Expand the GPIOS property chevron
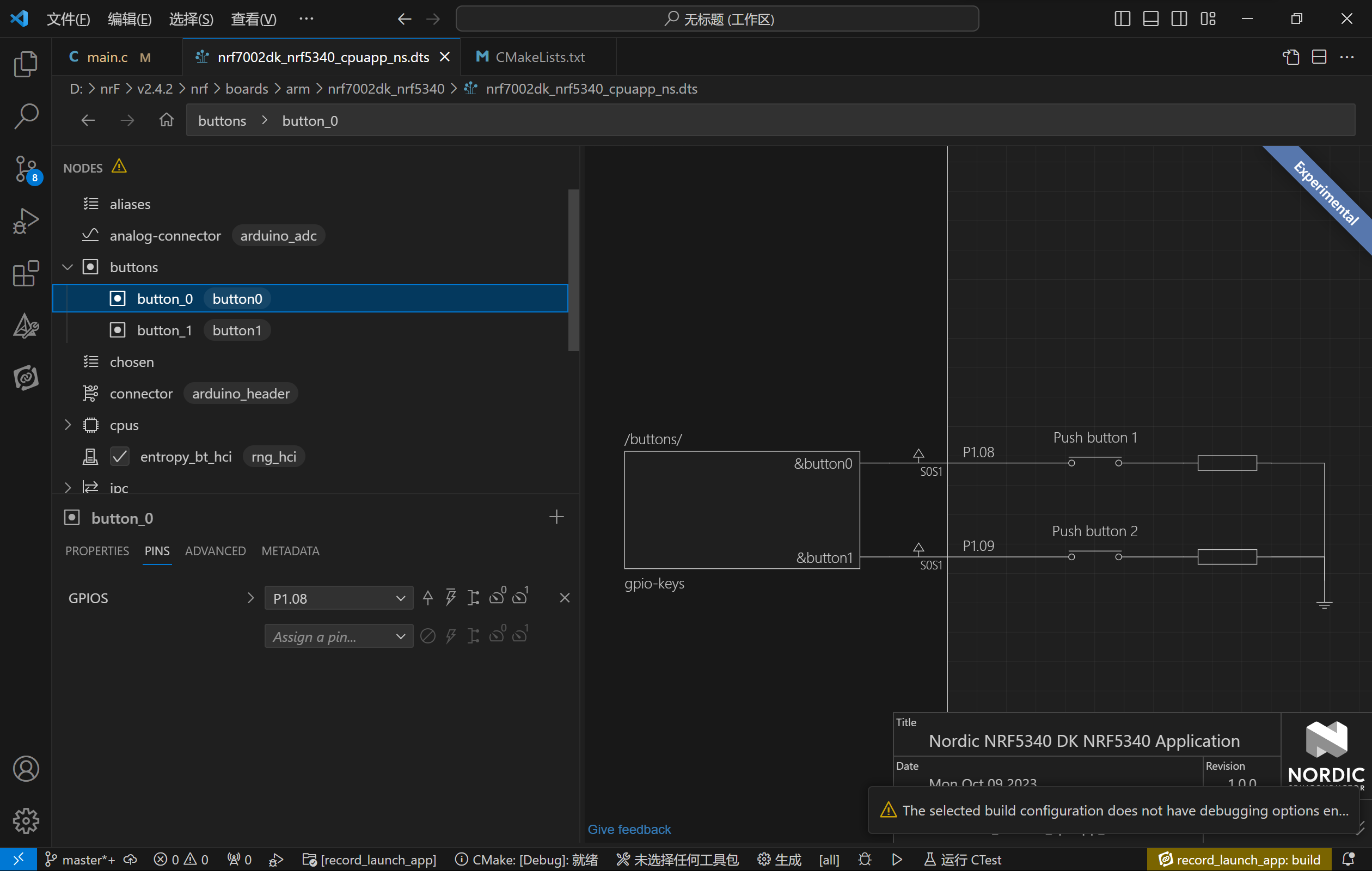 pos(250,598)
